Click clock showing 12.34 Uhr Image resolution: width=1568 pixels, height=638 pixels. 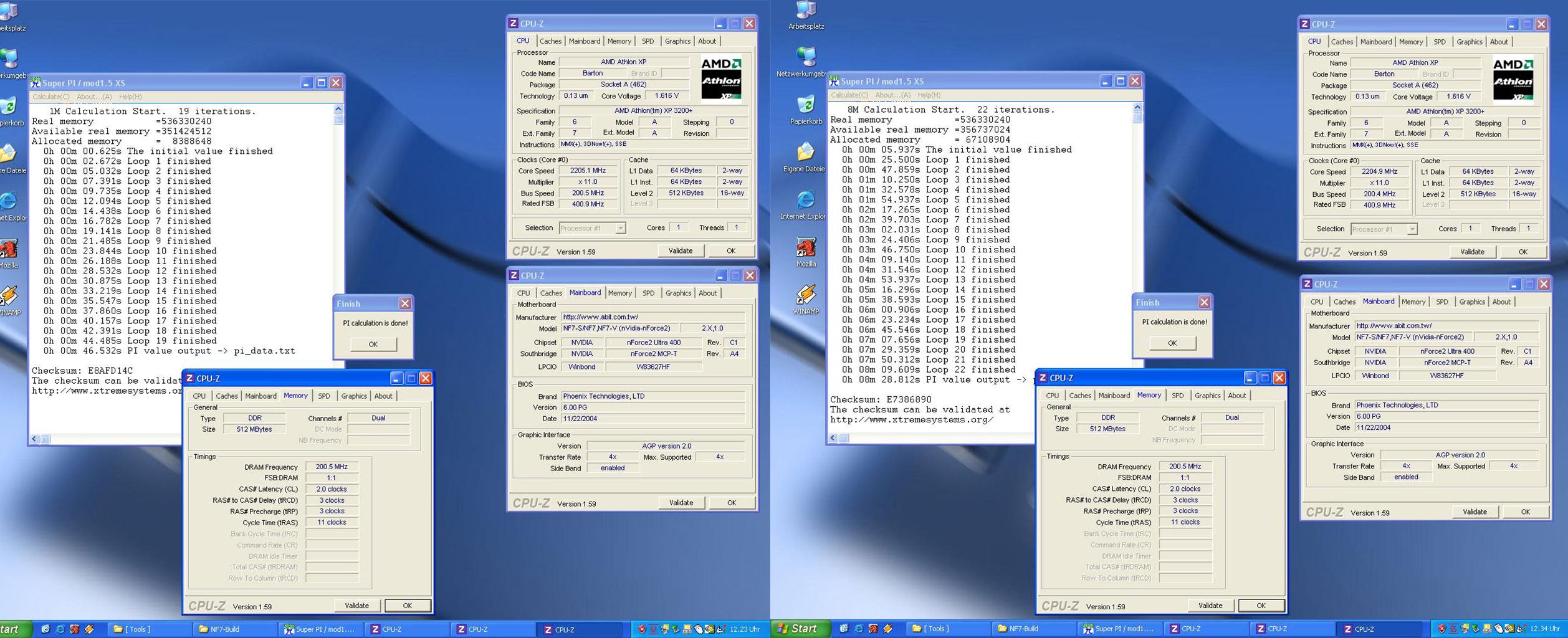1544,629
